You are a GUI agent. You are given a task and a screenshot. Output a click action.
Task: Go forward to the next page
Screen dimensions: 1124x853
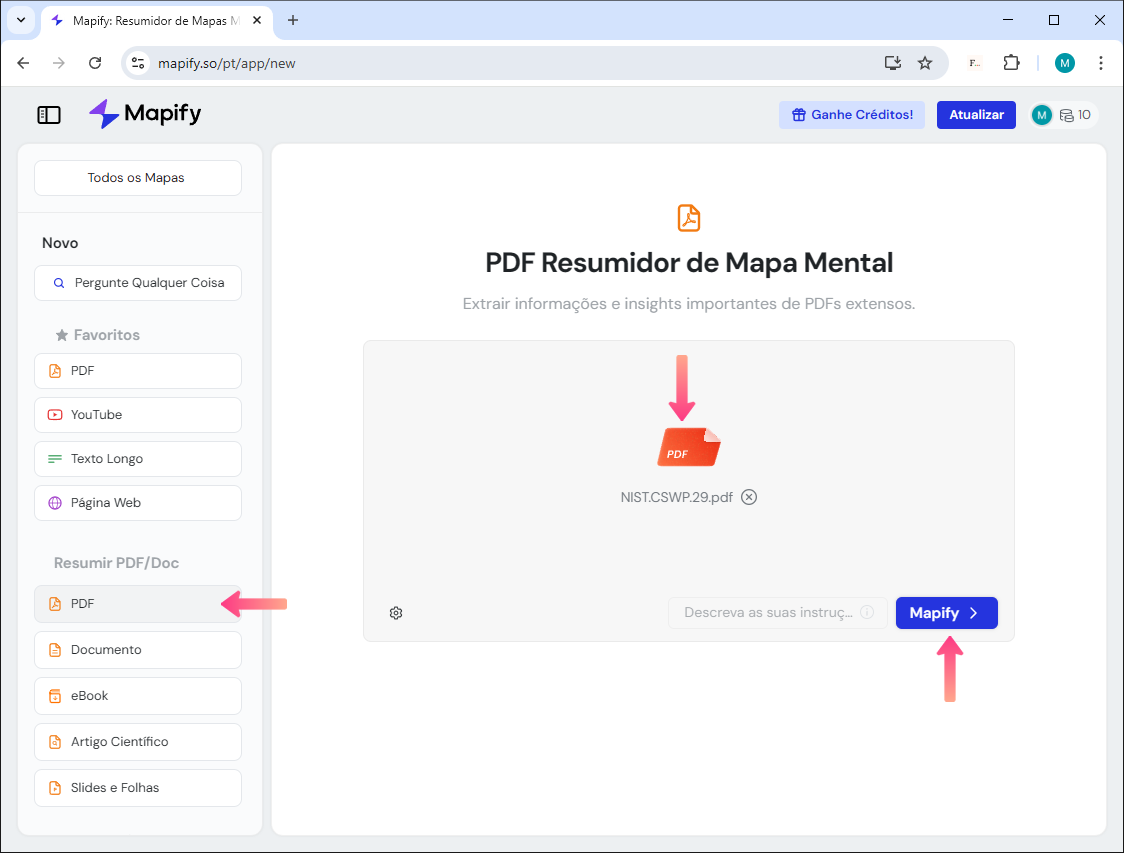click(59, 63)
